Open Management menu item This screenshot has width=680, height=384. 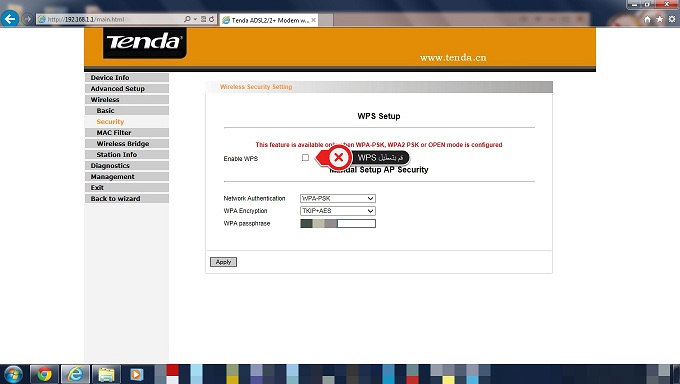[x=127, y=177]
